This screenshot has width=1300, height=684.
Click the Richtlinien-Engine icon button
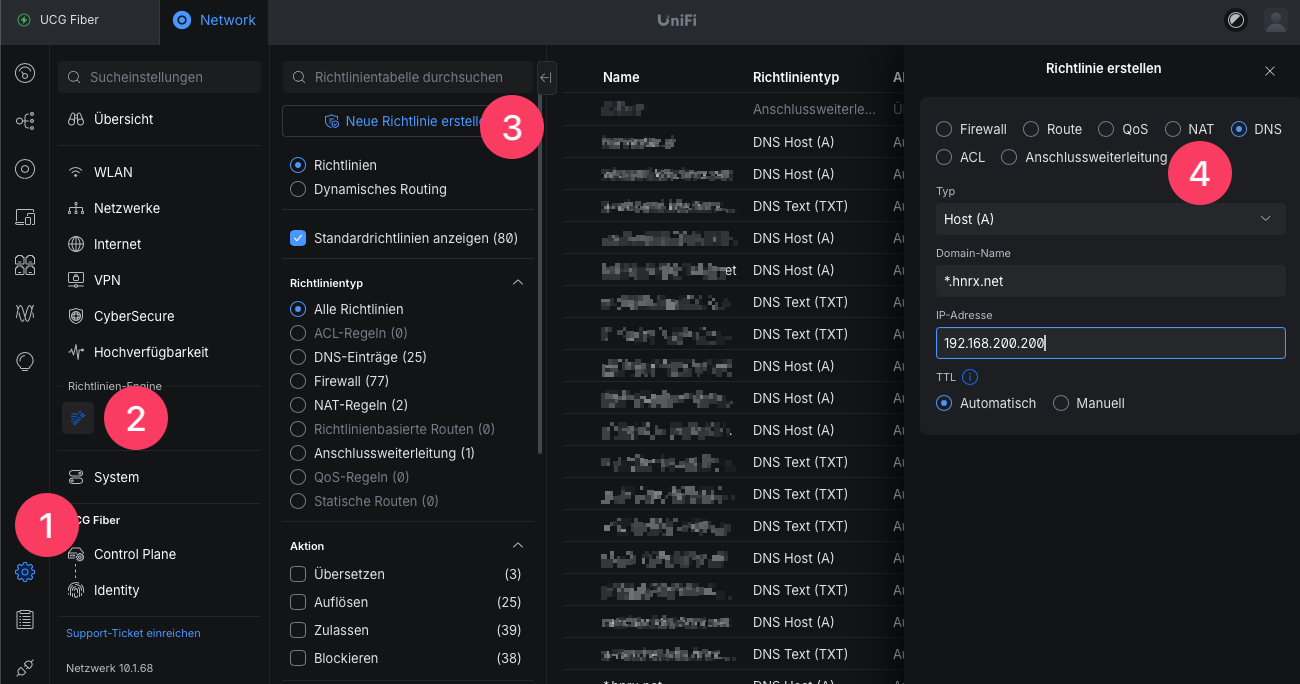[78, 418]
